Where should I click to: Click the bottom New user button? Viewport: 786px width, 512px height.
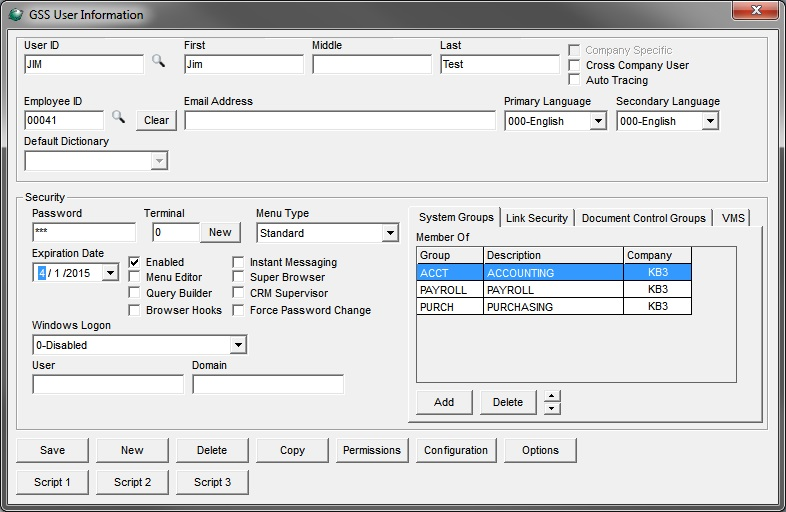(x=132, y=450)
